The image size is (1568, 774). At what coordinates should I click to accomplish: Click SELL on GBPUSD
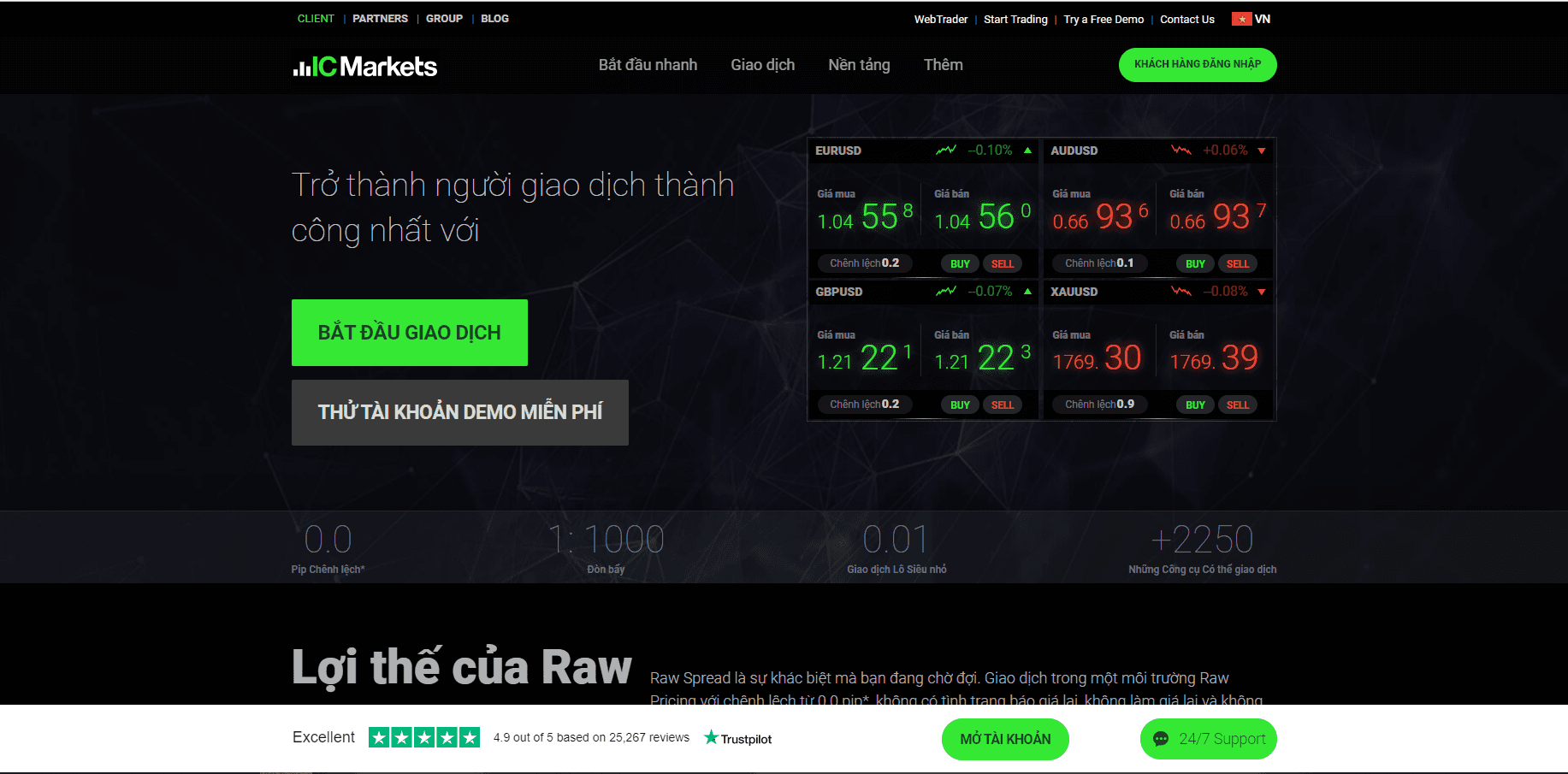[x=1003, y=405]
